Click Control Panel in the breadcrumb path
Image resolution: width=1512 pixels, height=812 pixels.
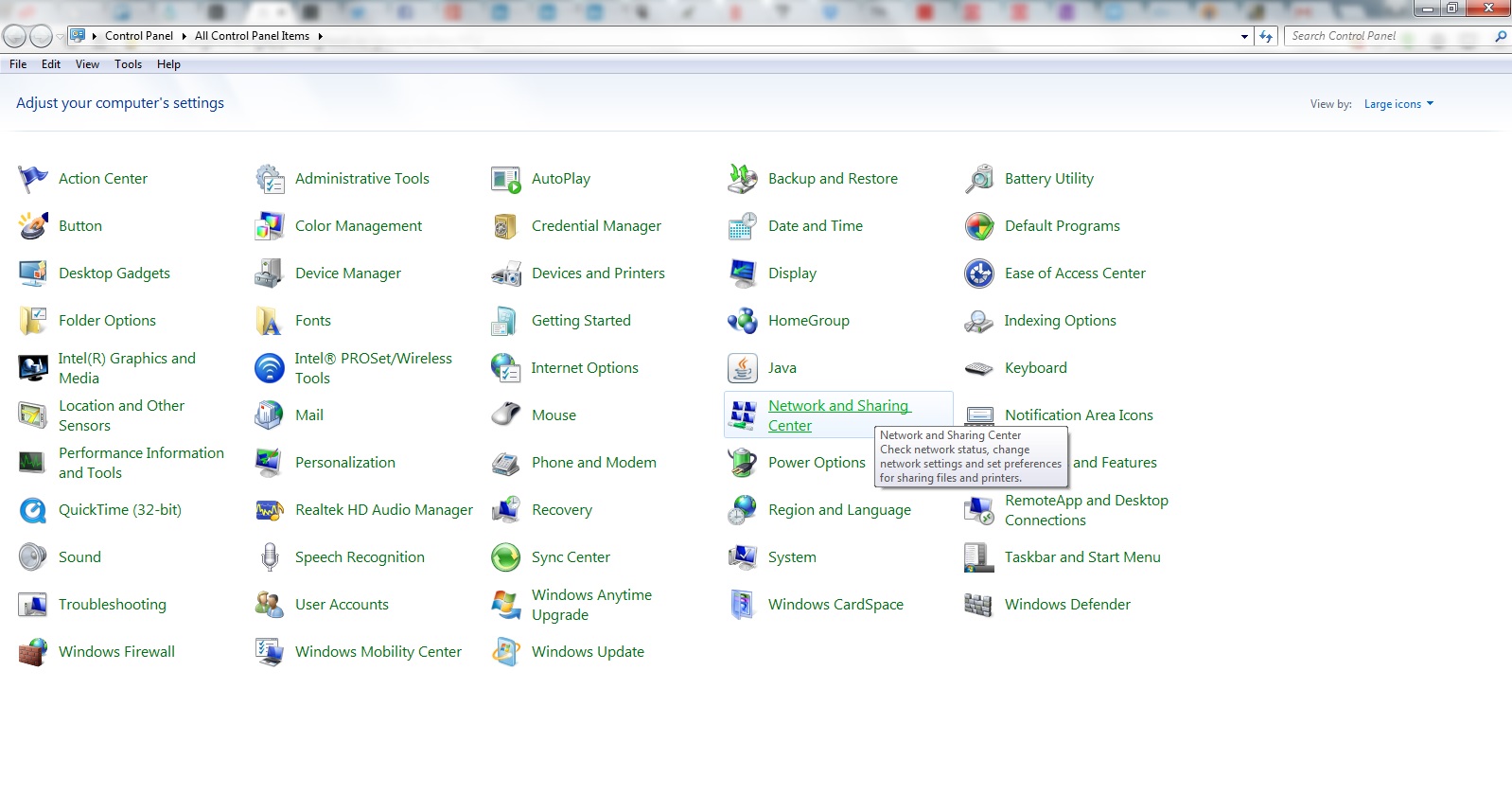pyautogui.click(x=139, y=36)
